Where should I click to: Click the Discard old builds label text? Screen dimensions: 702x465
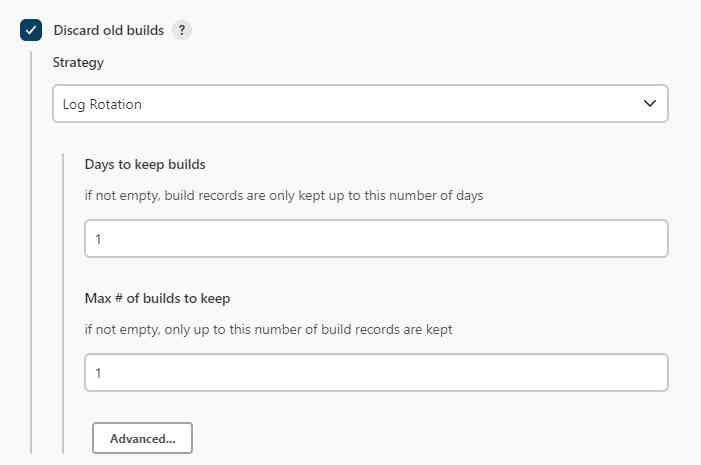tap(108, 30)
